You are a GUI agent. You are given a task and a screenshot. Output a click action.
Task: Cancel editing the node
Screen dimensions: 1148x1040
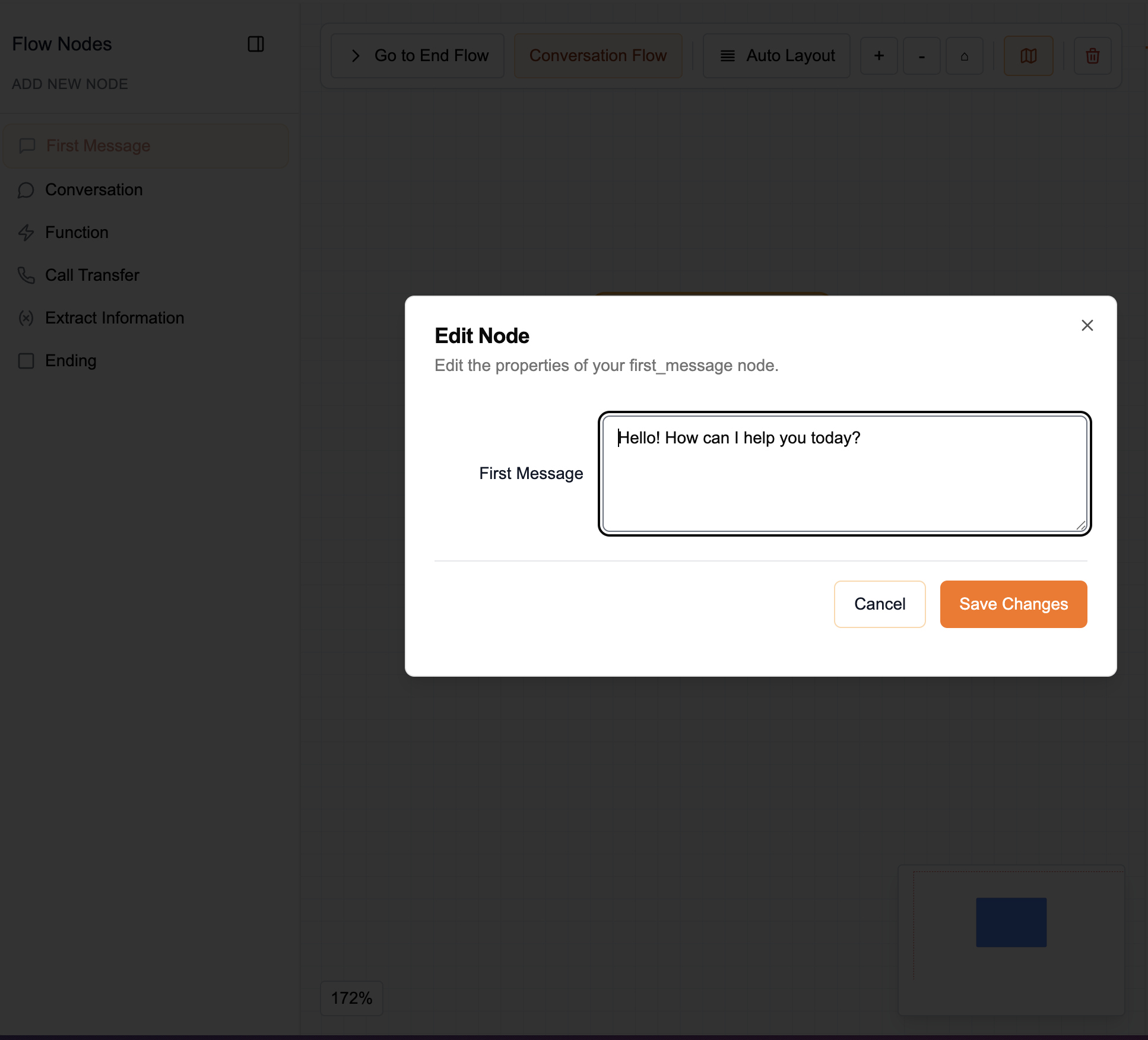coord(879,604)
